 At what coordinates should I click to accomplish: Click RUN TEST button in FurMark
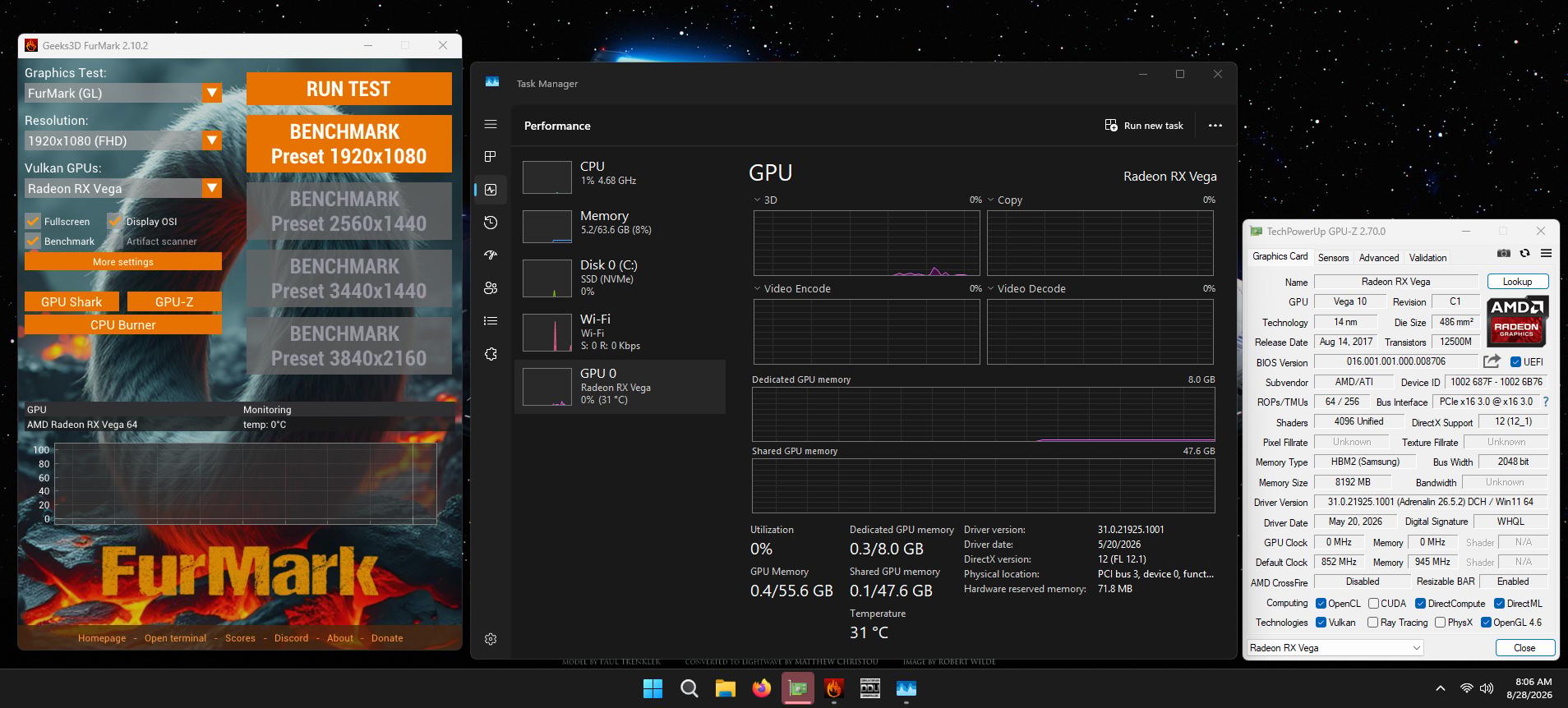[349, 89]
